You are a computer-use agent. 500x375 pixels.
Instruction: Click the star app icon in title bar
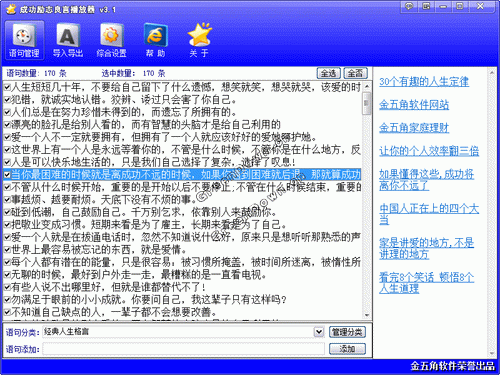(x=11, y=9)
